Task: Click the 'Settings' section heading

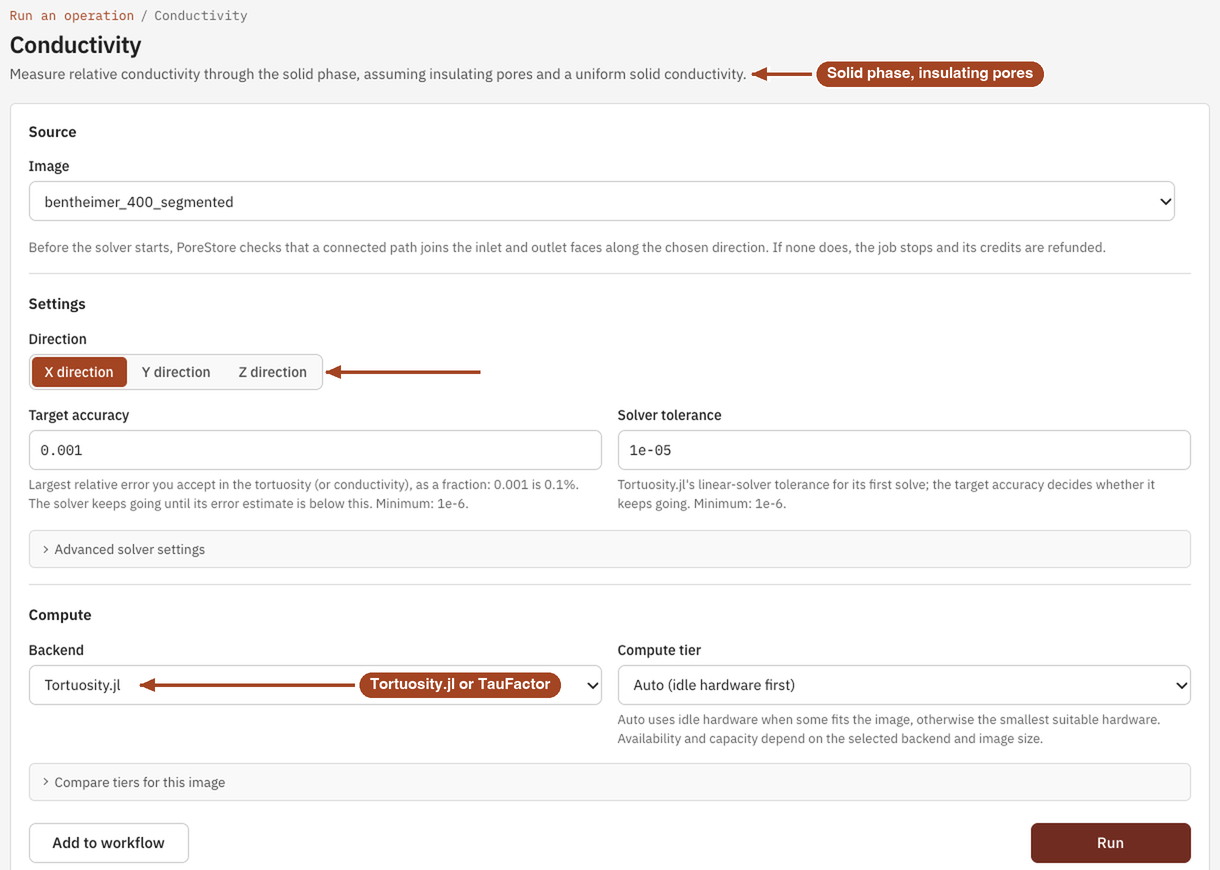Action: (x=57, y=304)
